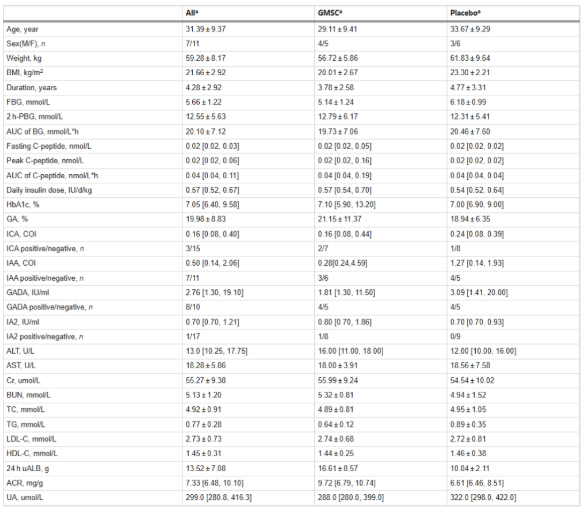The width and height of the screenshot is (585, 509).
Task: Select the "UA, umol/L" row label
Action: click(25, 497)
